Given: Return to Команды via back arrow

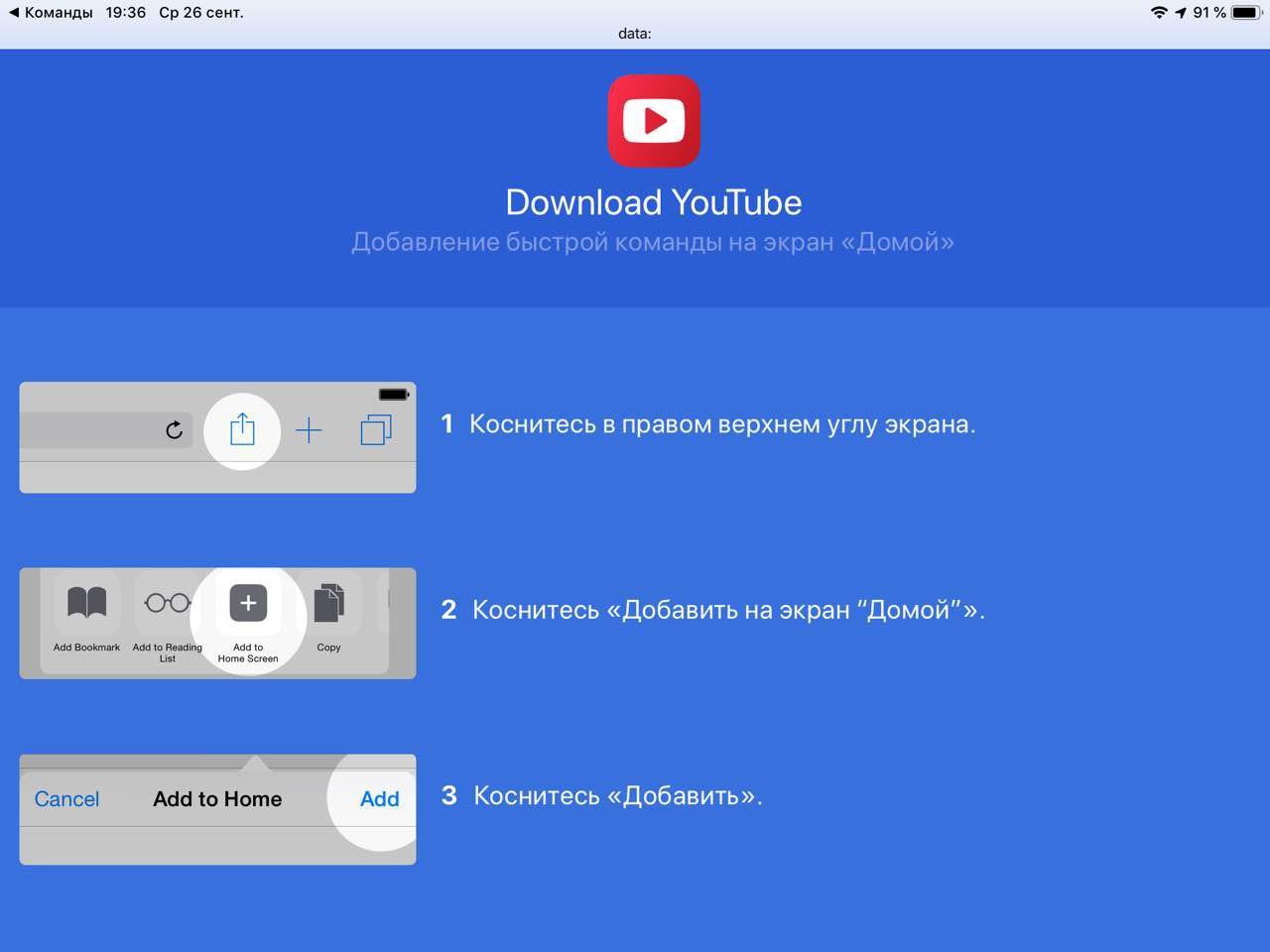Looking at the screenshot, I should point(51,13).
